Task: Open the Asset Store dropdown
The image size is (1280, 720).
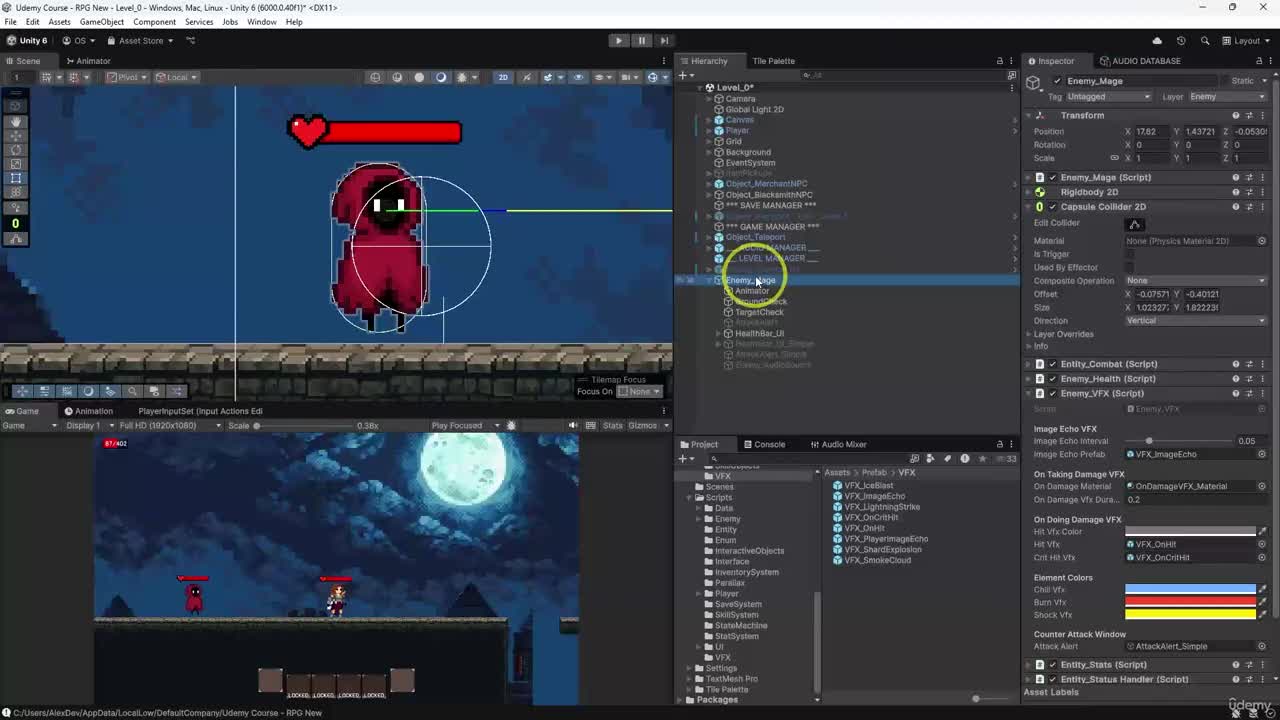Action: (141, 41)
